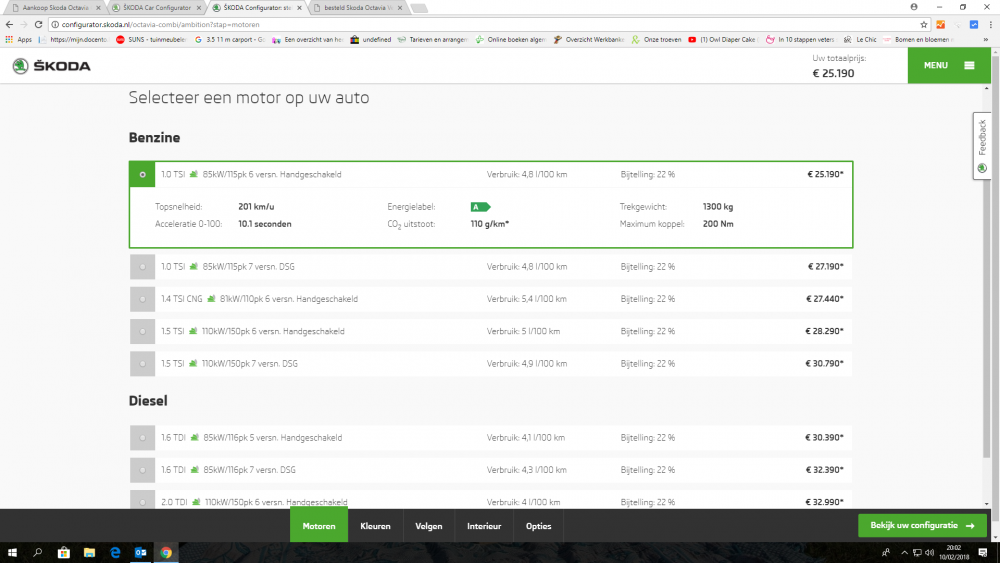Click eco icon next to 2.0 TDI

[x=196, y=502]
